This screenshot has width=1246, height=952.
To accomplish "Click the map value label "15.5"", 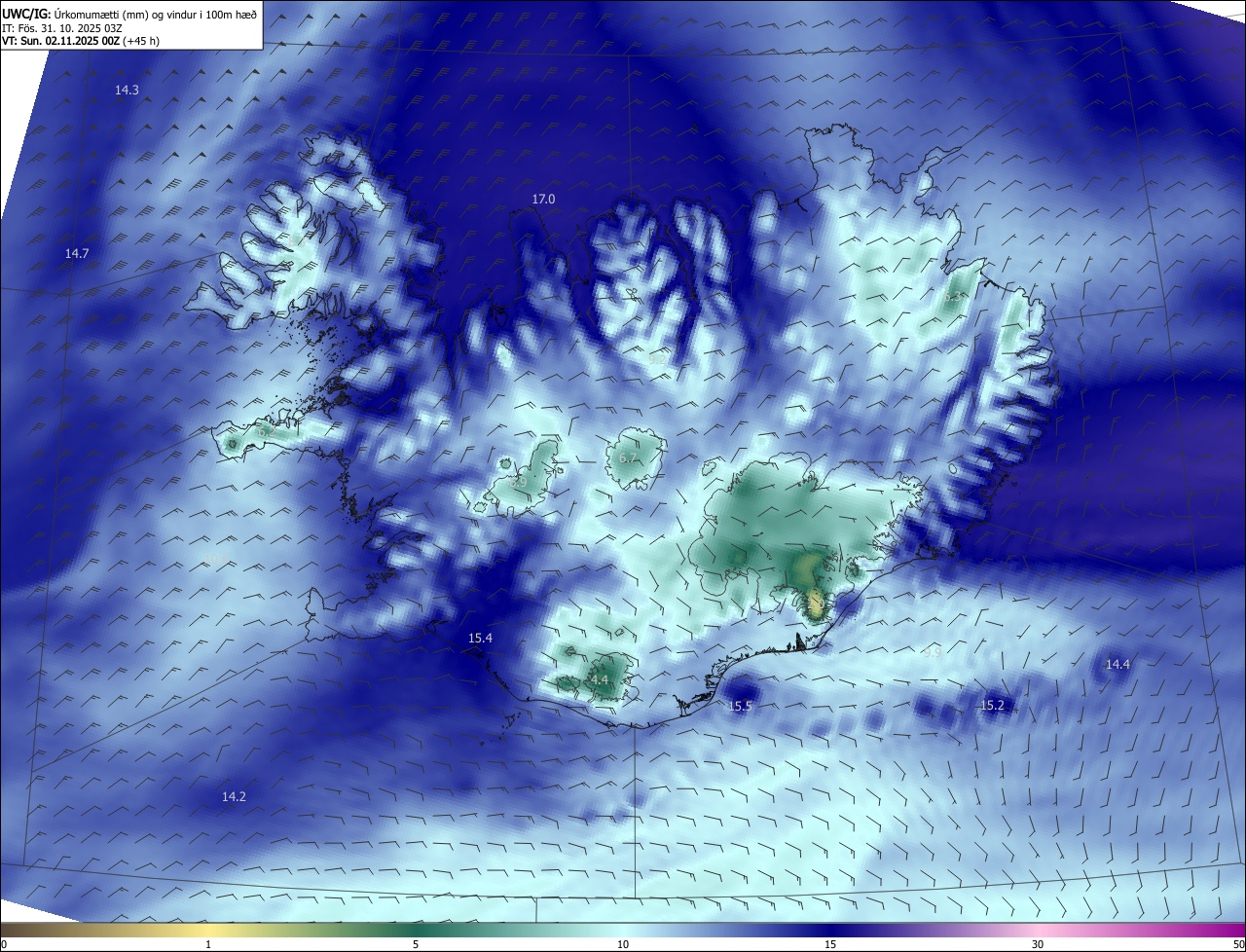I will pyautogui.click(x=740, y=706).
